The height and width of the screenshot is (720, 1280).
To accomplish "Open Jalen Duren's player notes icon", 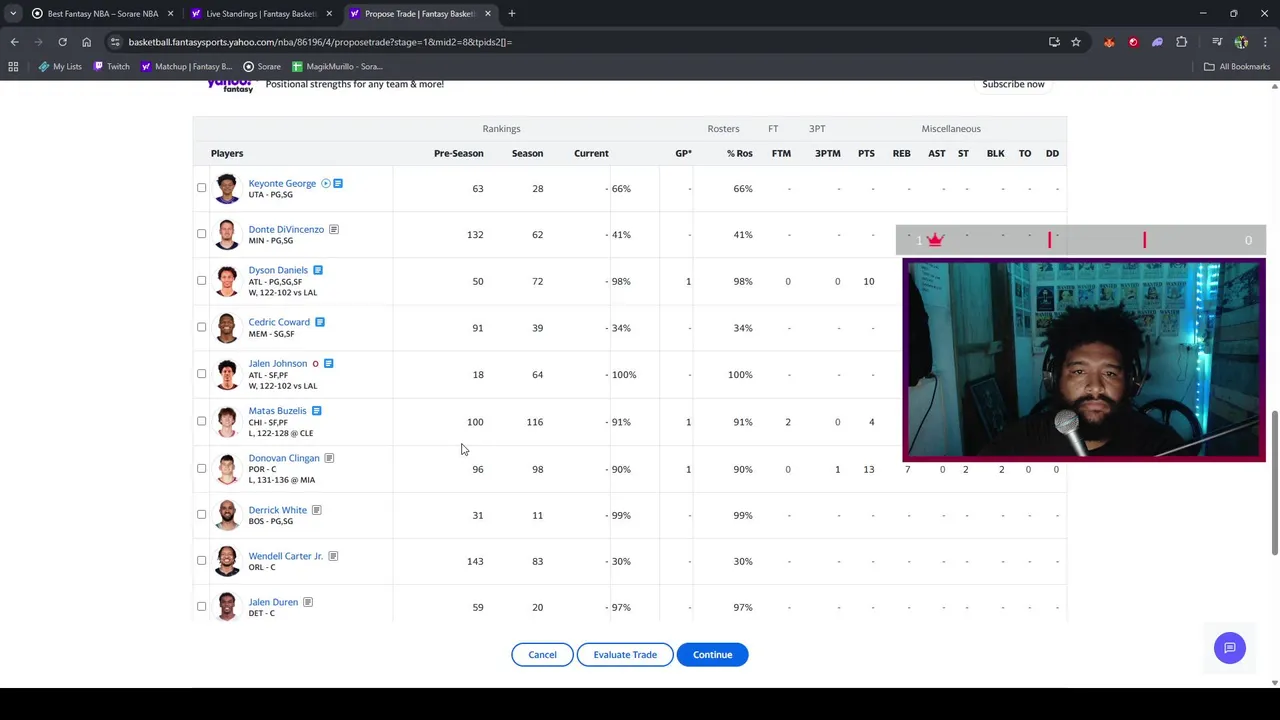I will click(x=308, y=602).
